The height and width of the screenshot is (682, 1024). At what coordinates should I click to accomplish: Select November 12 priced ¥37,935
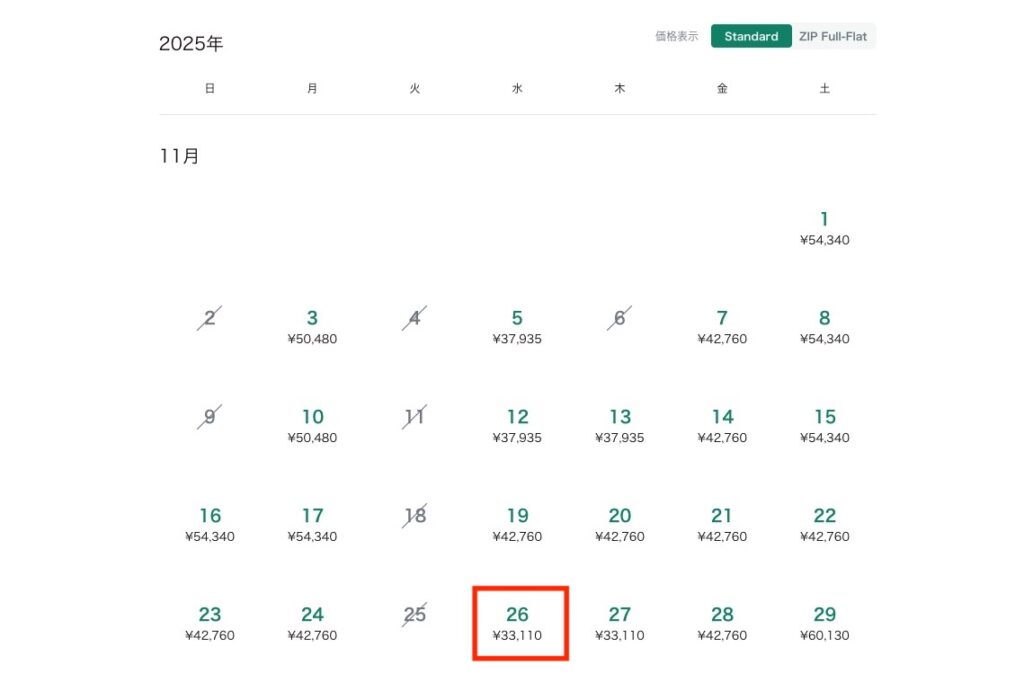click(517, 426)
